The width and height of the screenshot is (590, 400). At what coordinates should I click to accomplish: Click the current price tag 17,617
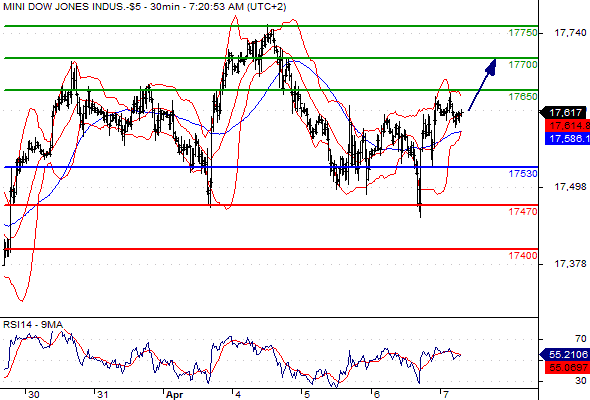coord(564,113)
